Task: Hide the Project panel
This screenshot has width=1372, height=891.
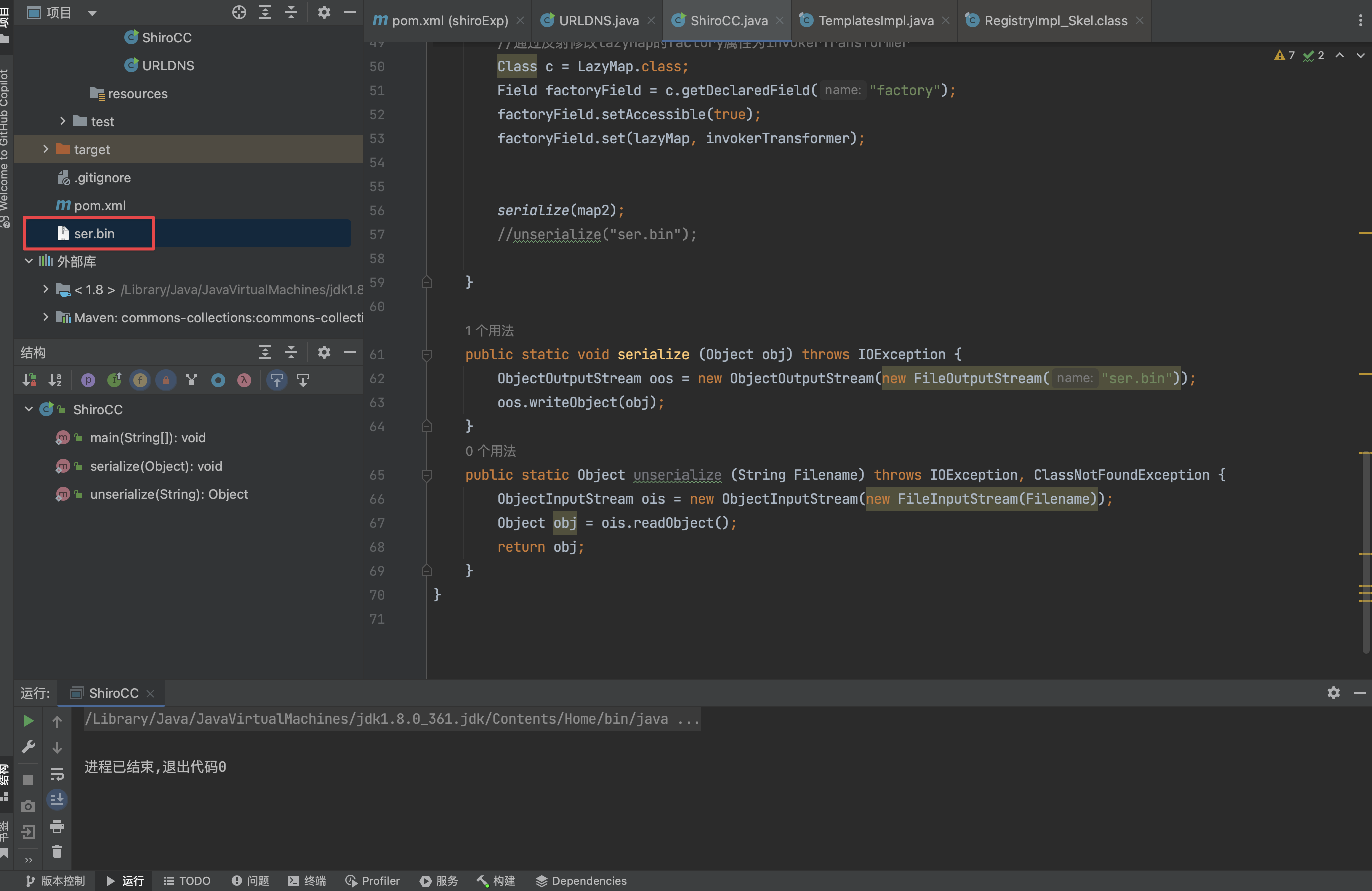Action: (350, 12)
